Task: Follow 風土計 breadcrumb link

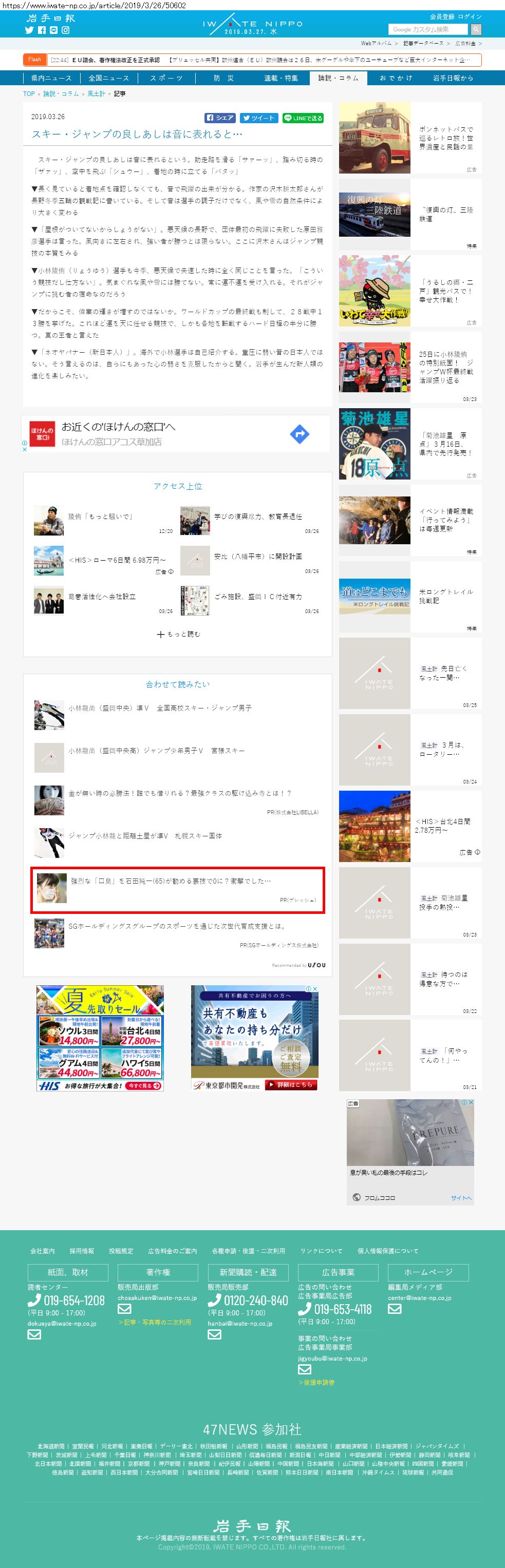Action: coord(96,94)
